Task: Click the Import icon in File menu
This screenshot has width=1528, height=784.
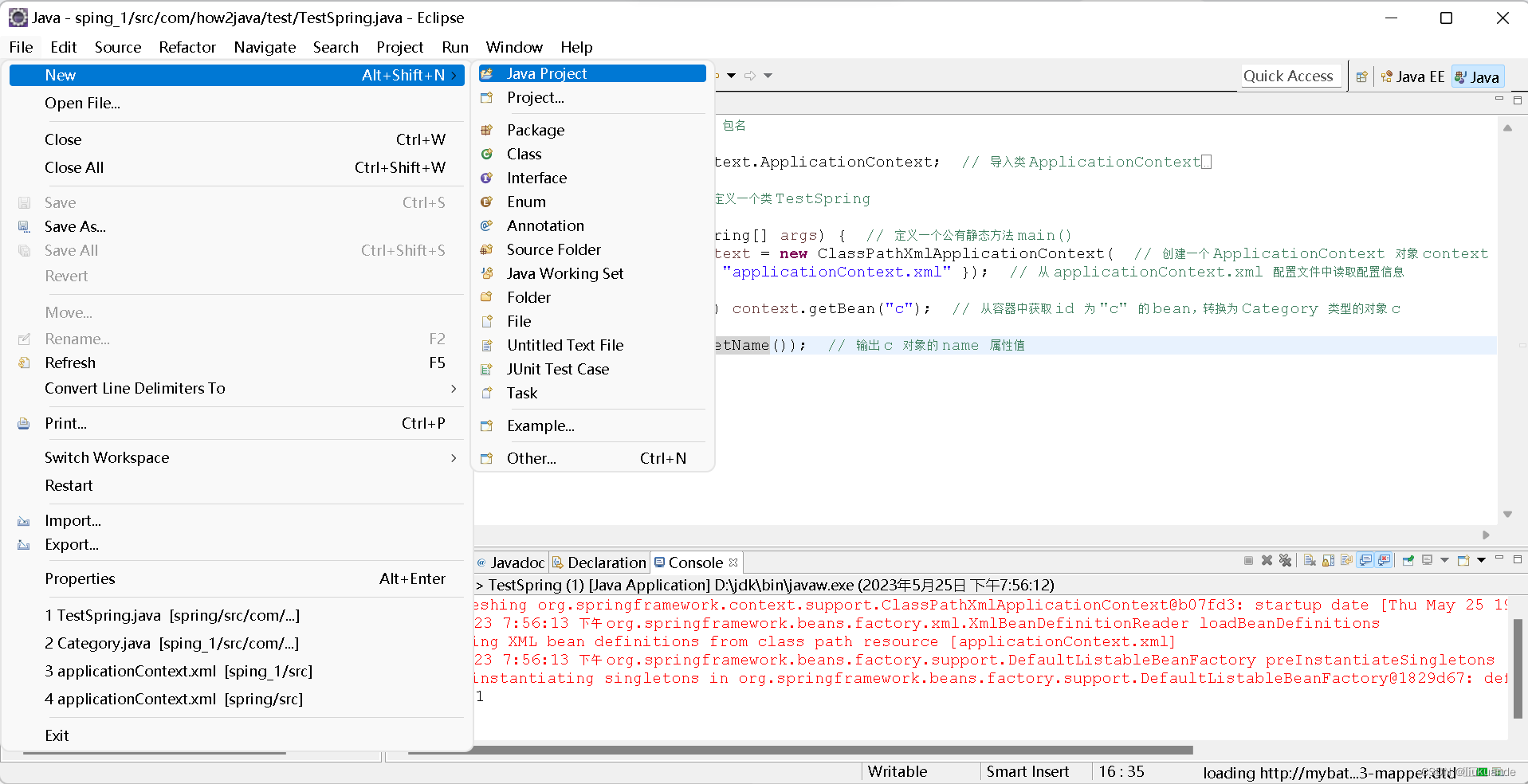Action: pos(24,521)
